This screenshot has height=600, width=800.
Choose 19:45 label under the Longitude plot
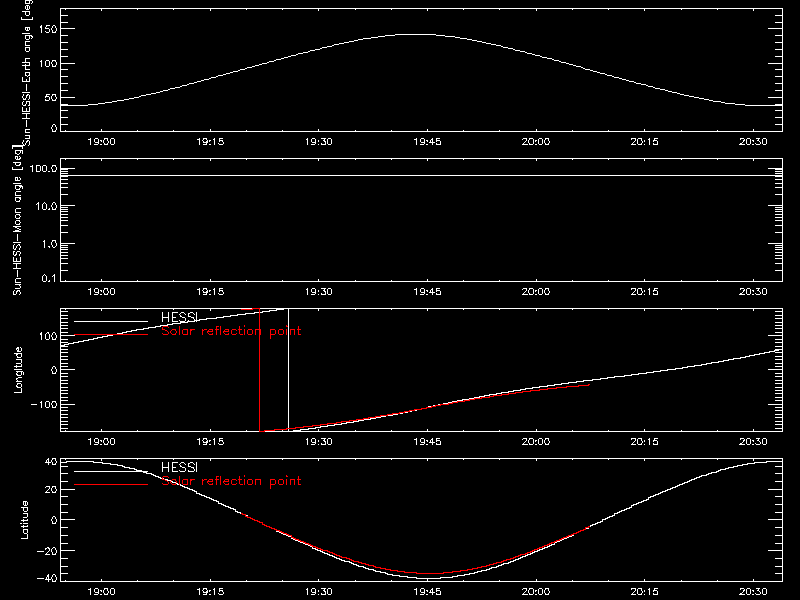coord(427,442)
